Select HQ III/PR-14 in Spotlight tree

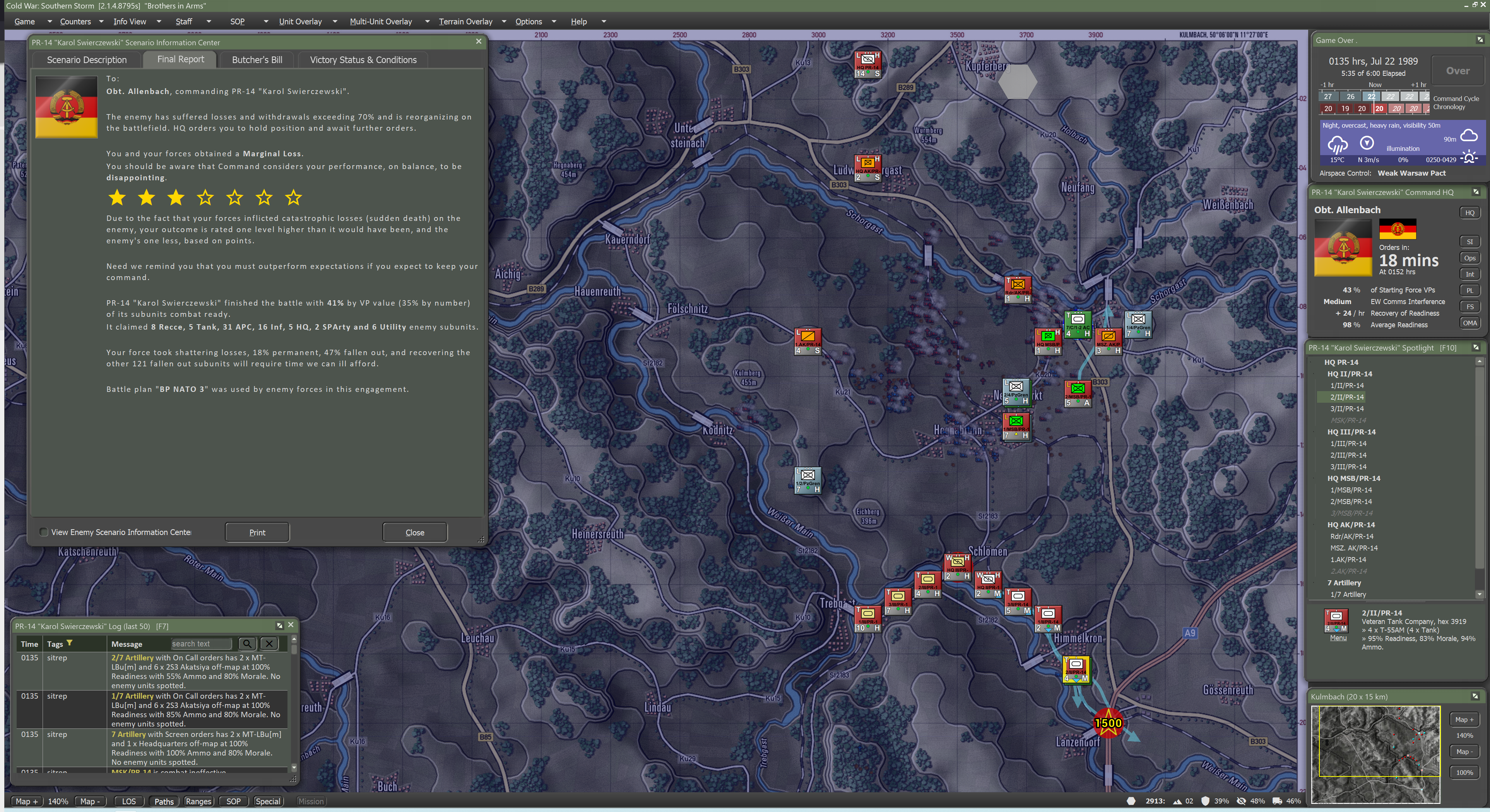(1351, 432)
